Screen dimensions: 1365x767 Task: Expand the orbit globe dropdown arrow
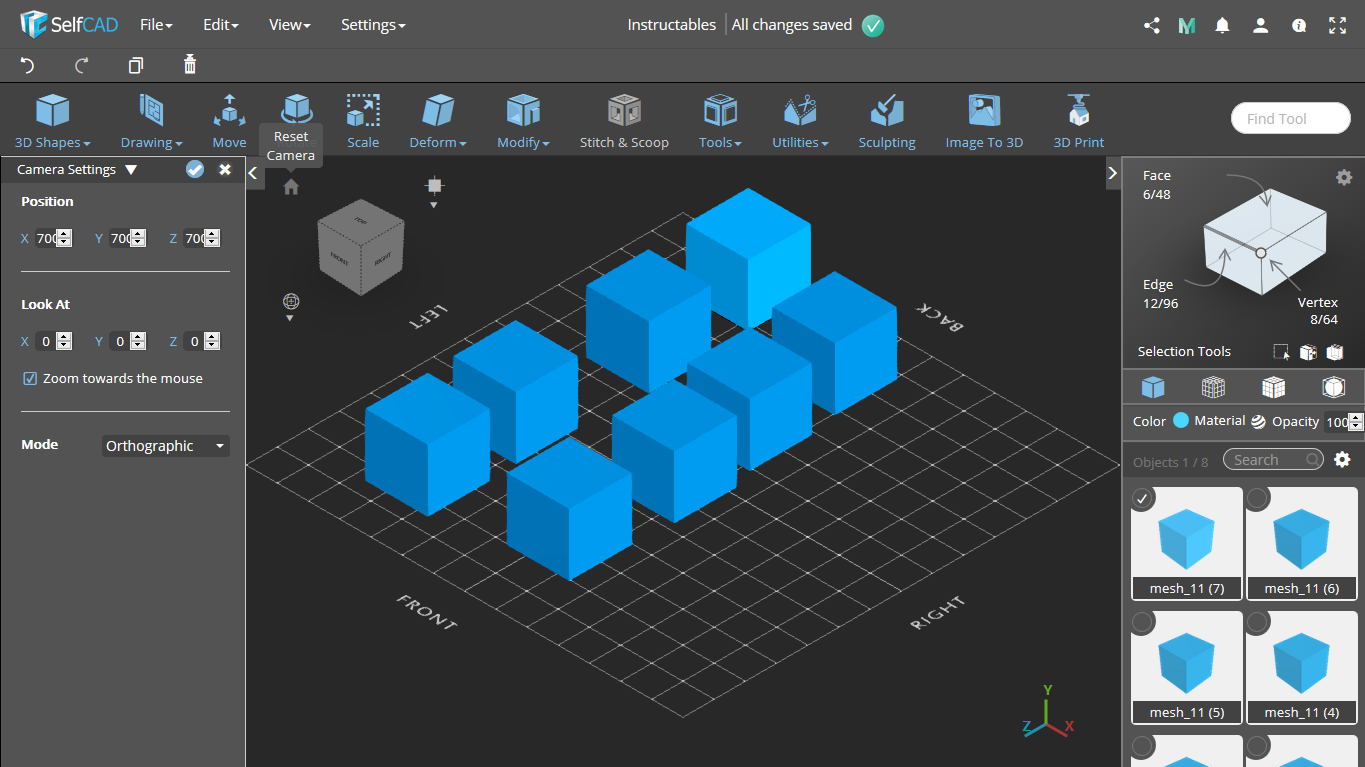[290, 319]
